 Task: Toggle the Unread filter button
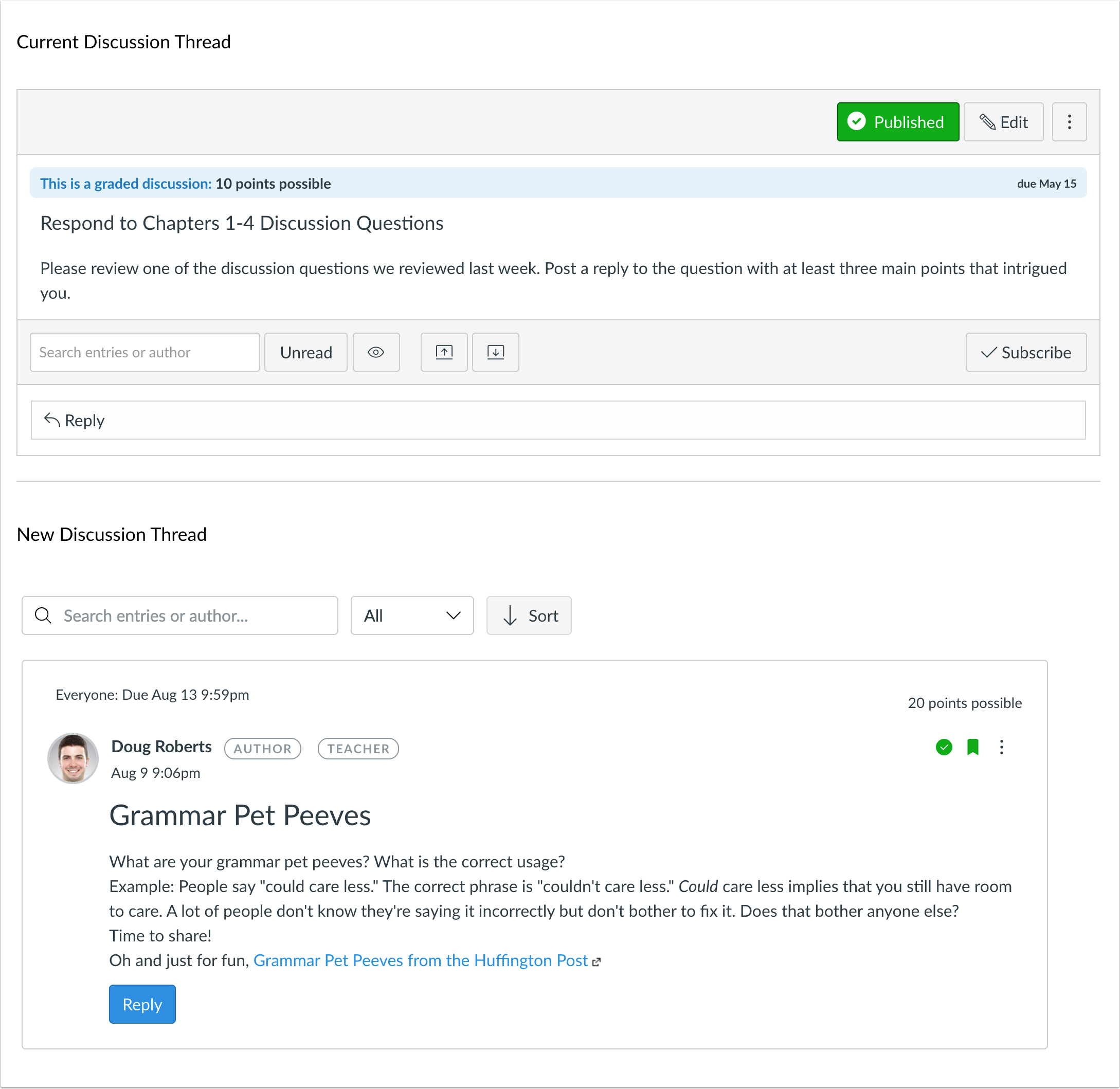(x=305, y=352)
